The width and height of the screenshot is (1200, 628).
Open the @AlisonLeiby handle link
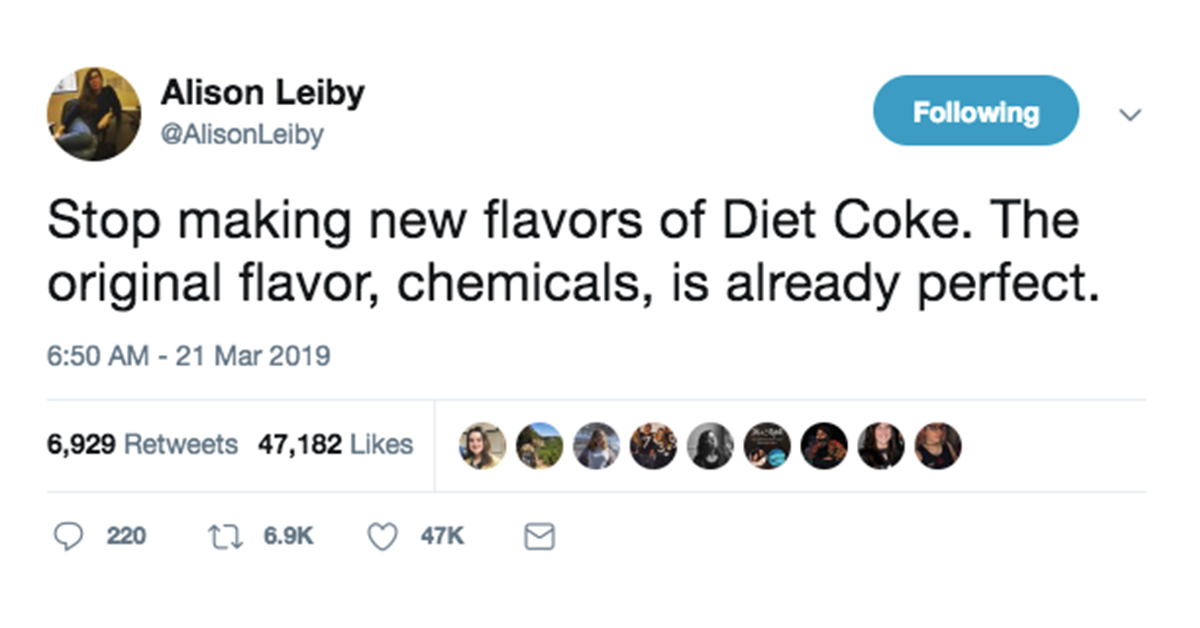pos(242,134)
